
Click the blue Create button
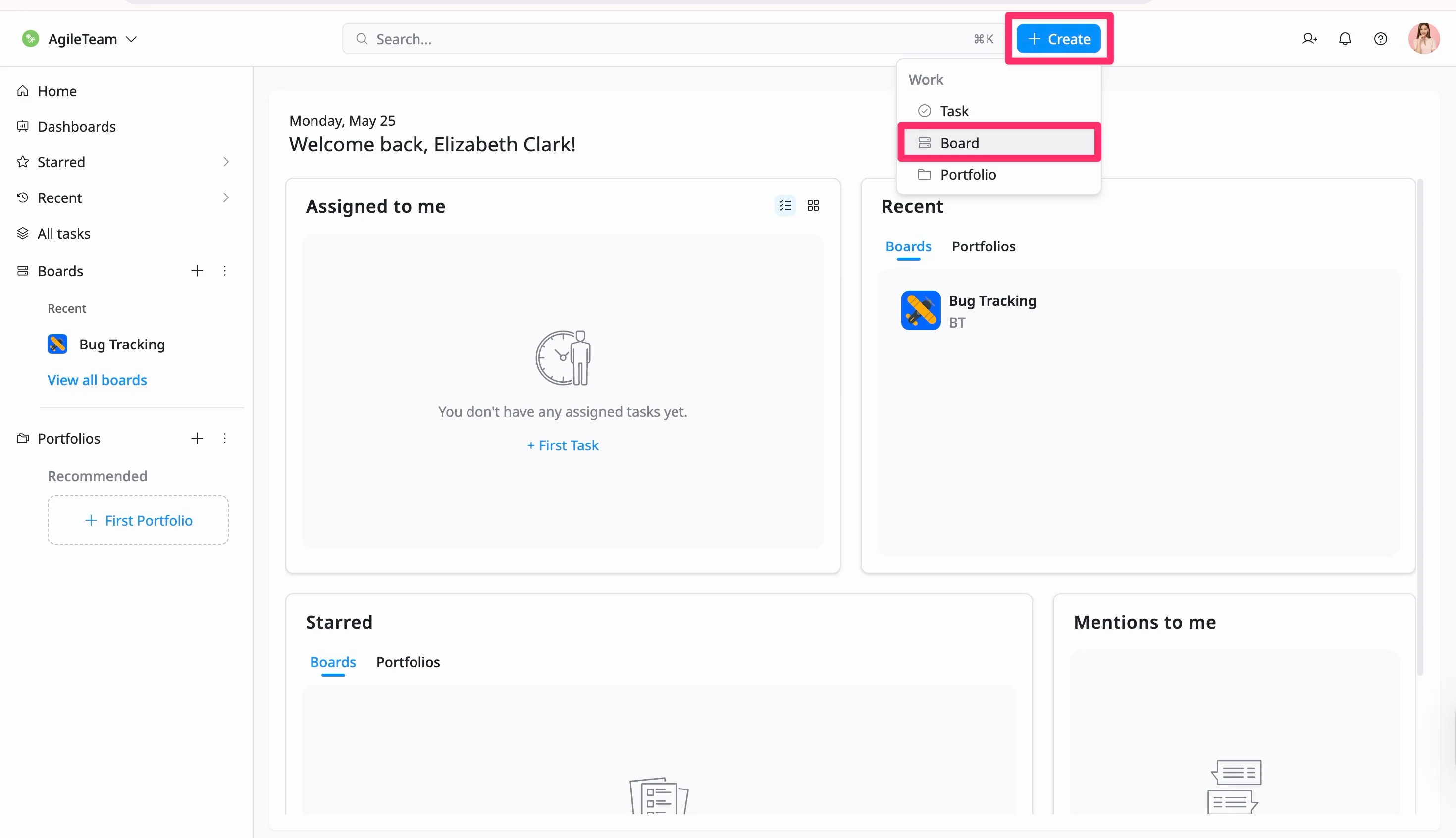click(1058, 39)
